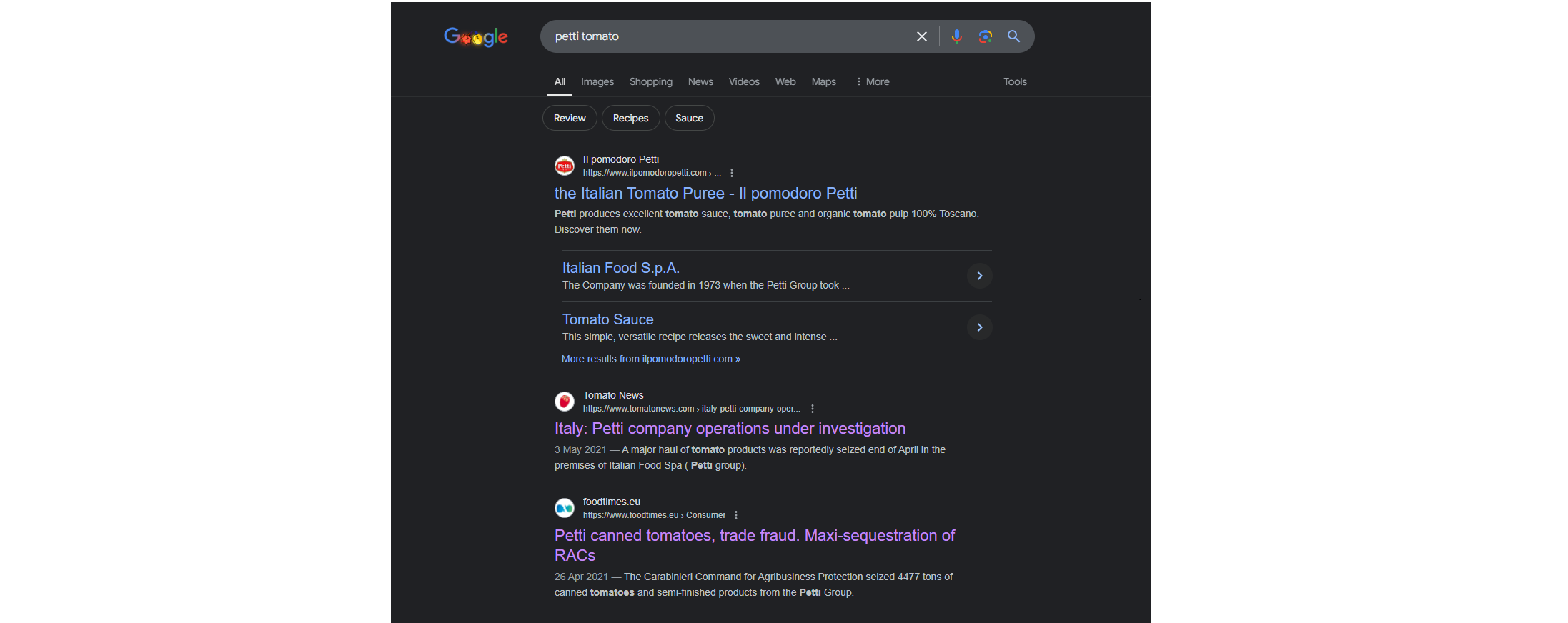Click the Google logo

click(476, 36)
